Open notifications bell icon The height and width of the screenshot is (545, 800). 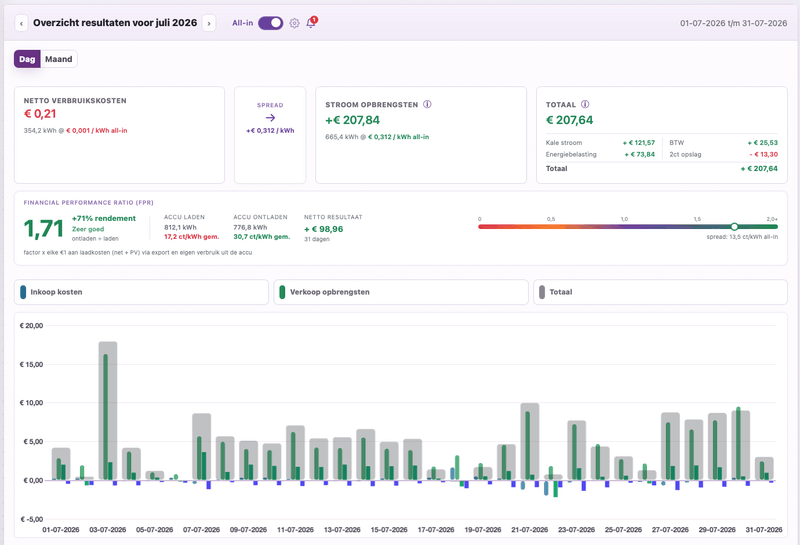[x=311, y=23]
